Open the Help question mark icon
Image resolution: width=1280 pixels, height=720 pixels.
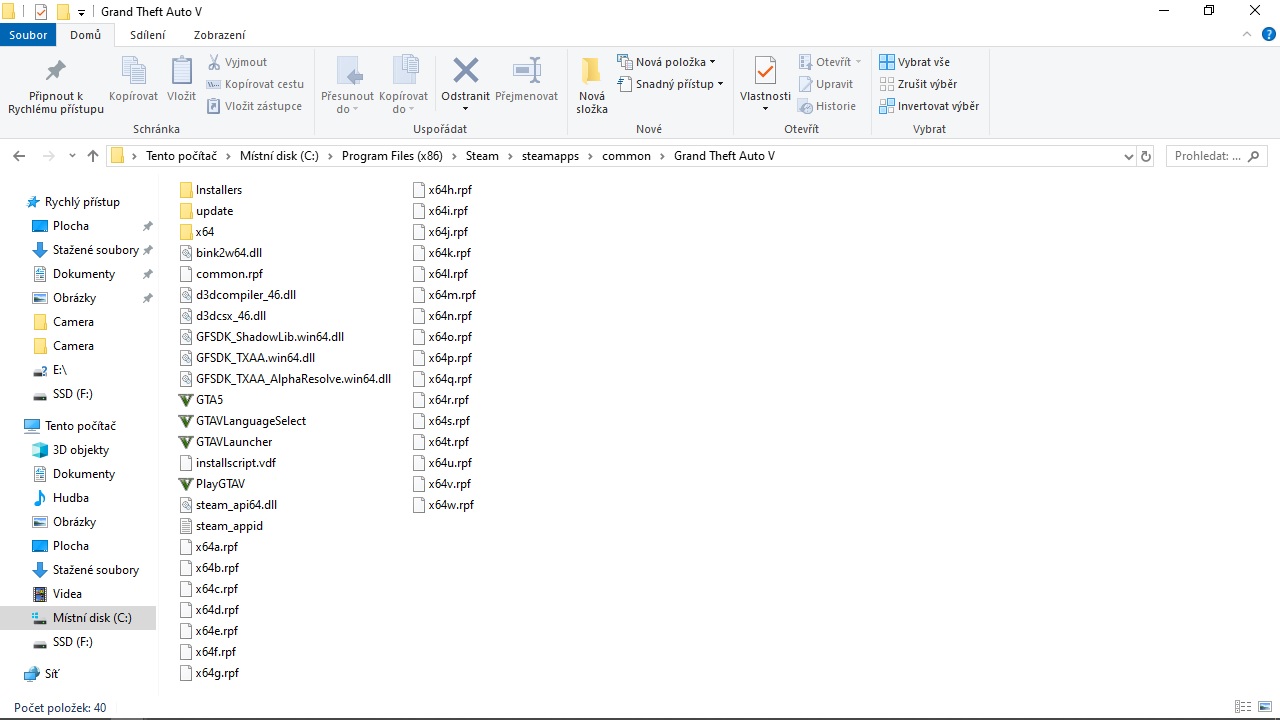(x=1268, y=35)
